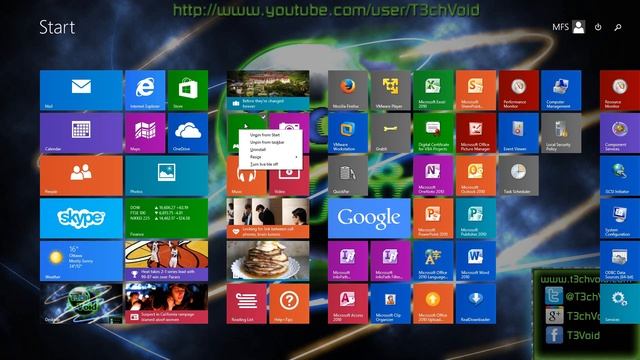Viewport: 640px width, 360px height.
Task: Launch the VMware Workstation tile
Action: pyautogui.click(x=348, y=133)
